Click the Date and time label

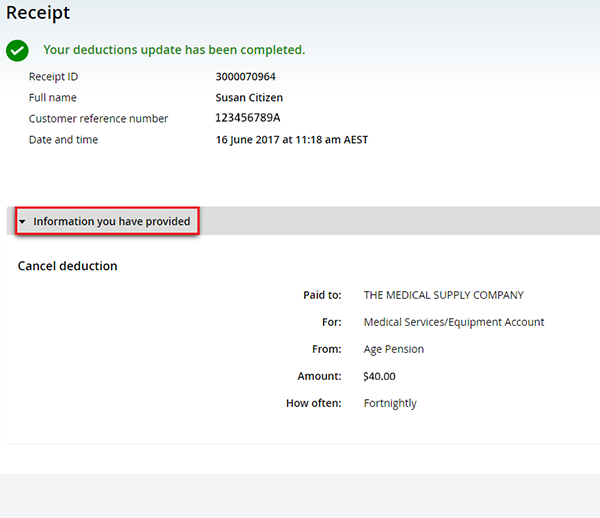click(63, 140)
